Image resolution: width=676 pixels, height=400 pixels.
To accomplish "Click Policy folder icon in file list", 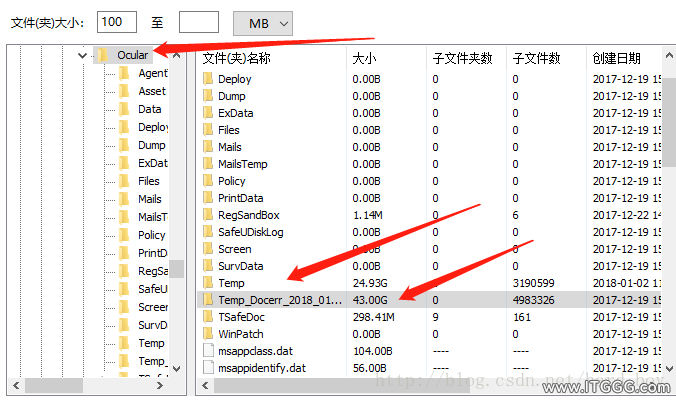I will click(x=208, y=181).
